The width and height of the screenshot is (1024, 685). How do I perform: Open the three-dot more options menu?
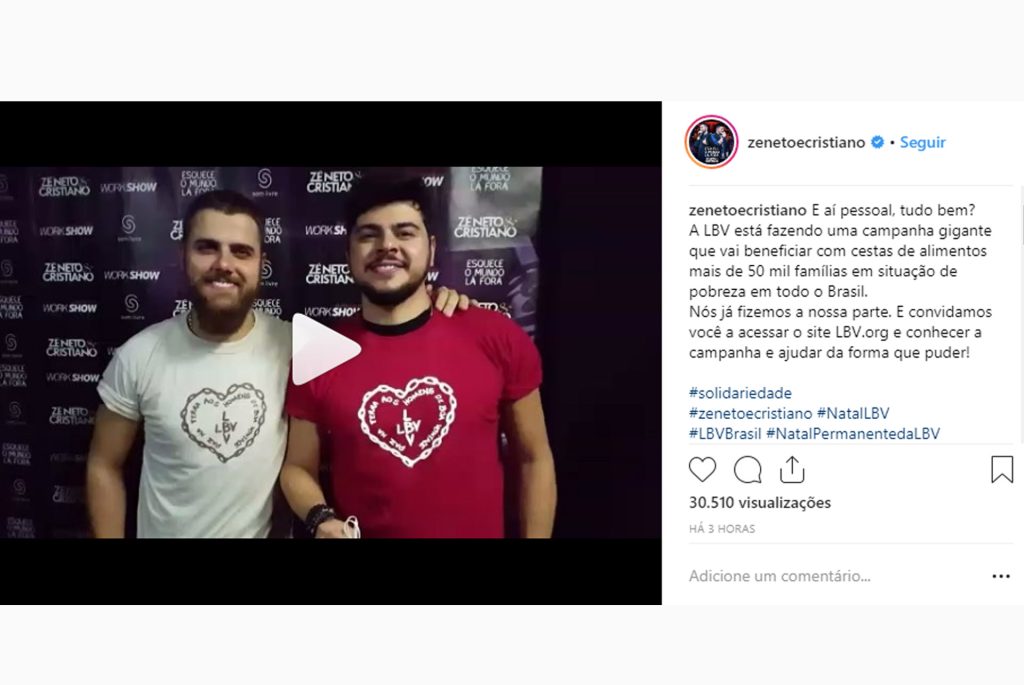click(1001, 576)
